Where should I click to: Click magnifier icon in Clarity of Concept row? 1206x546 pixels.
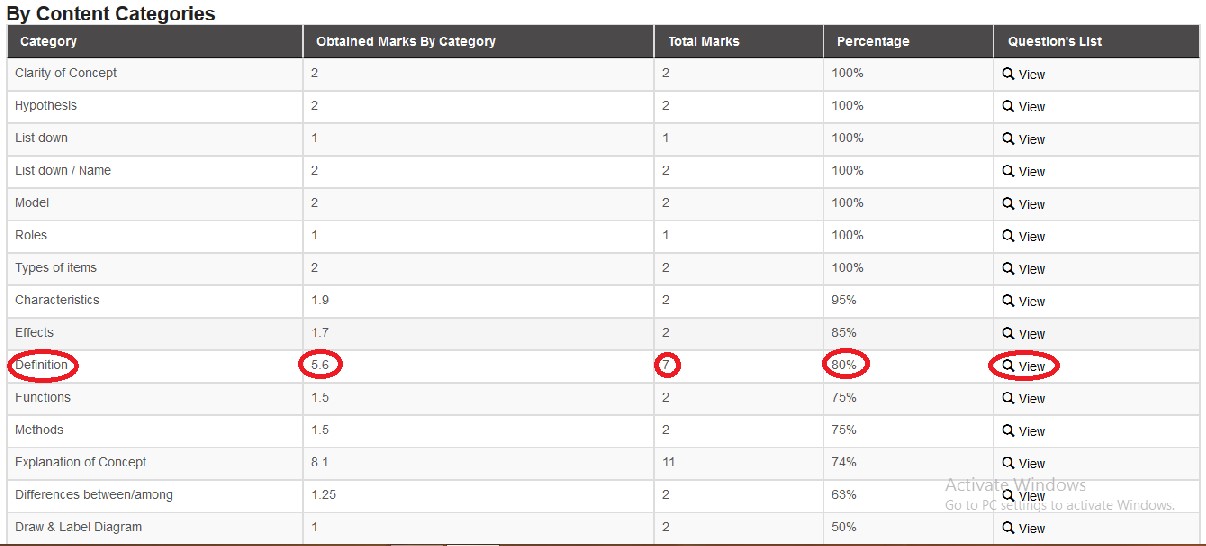pyautogui.click(x=1008, y=74)
